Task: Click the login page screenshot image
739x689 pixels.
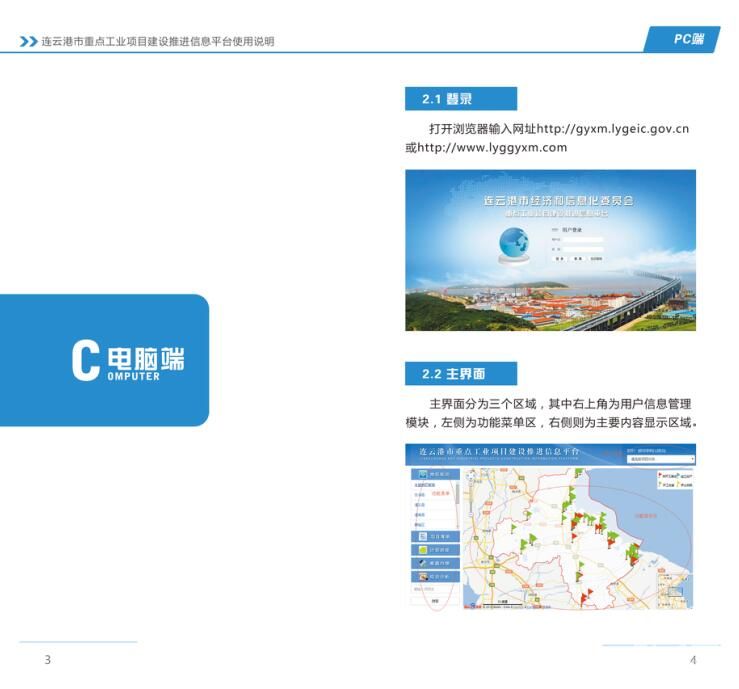Action: [x=550, y=250]
